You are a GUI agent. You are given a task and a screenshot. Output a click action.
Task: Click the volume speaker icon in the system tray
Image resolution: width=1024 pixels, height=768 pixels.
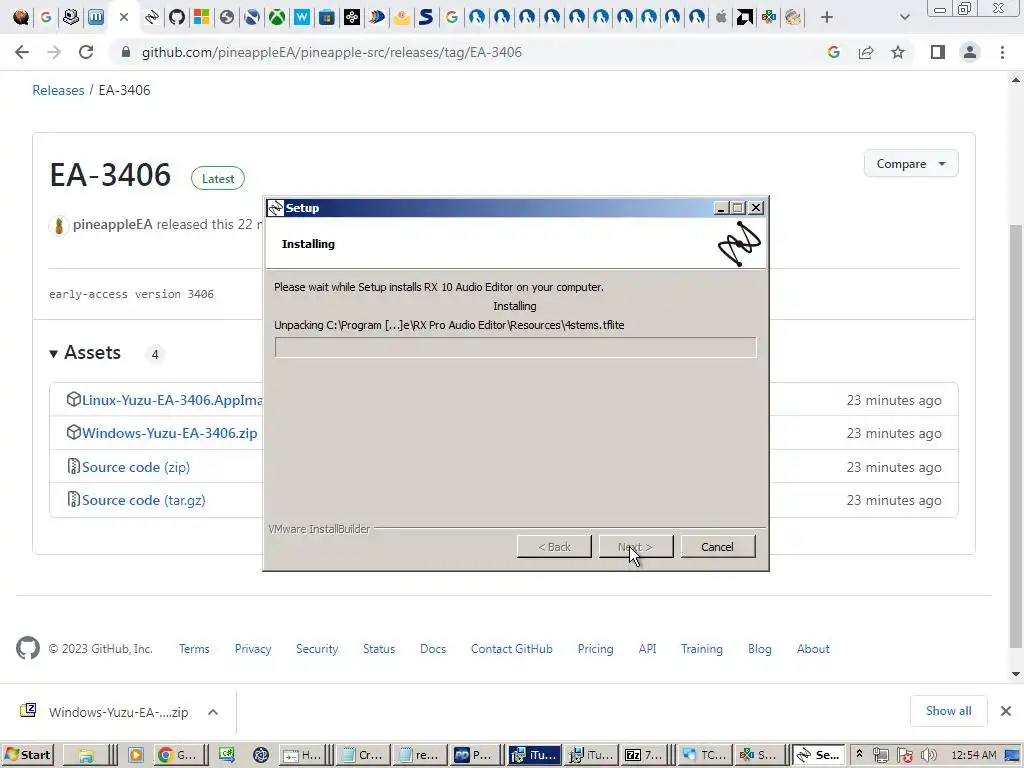(x=929, y=755)
